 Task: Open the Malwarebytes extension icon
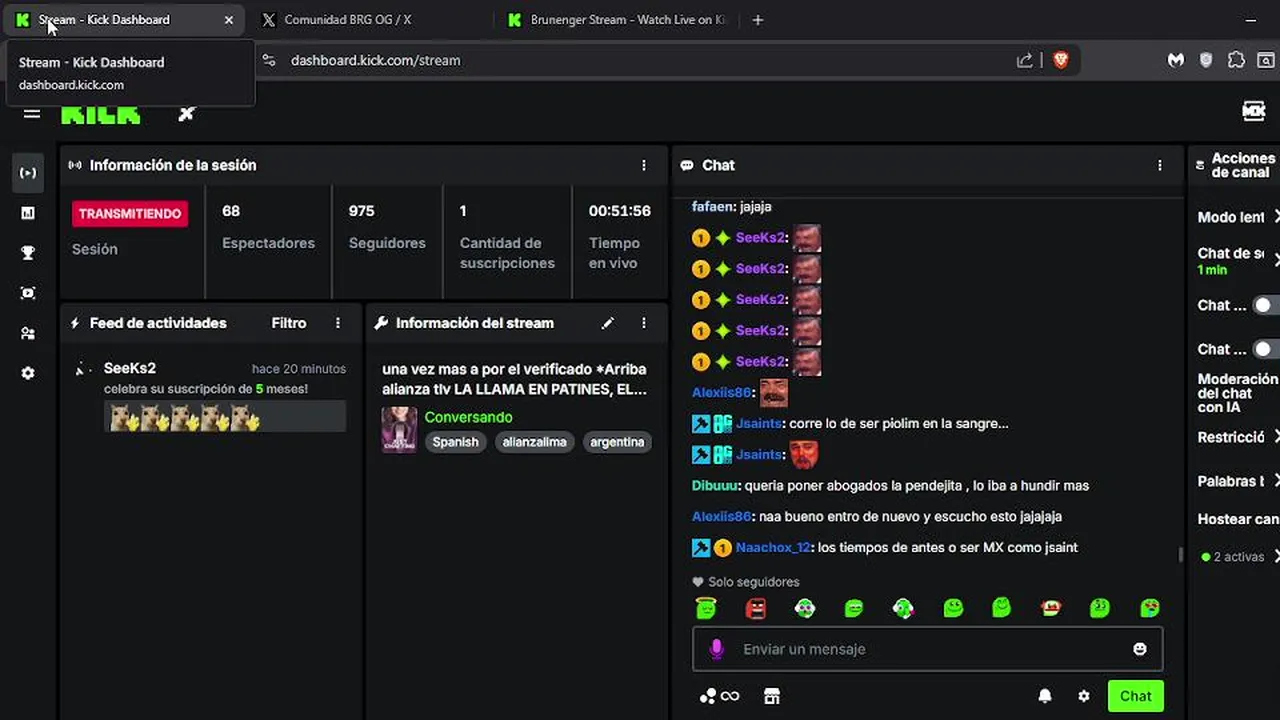point(1176,60)
